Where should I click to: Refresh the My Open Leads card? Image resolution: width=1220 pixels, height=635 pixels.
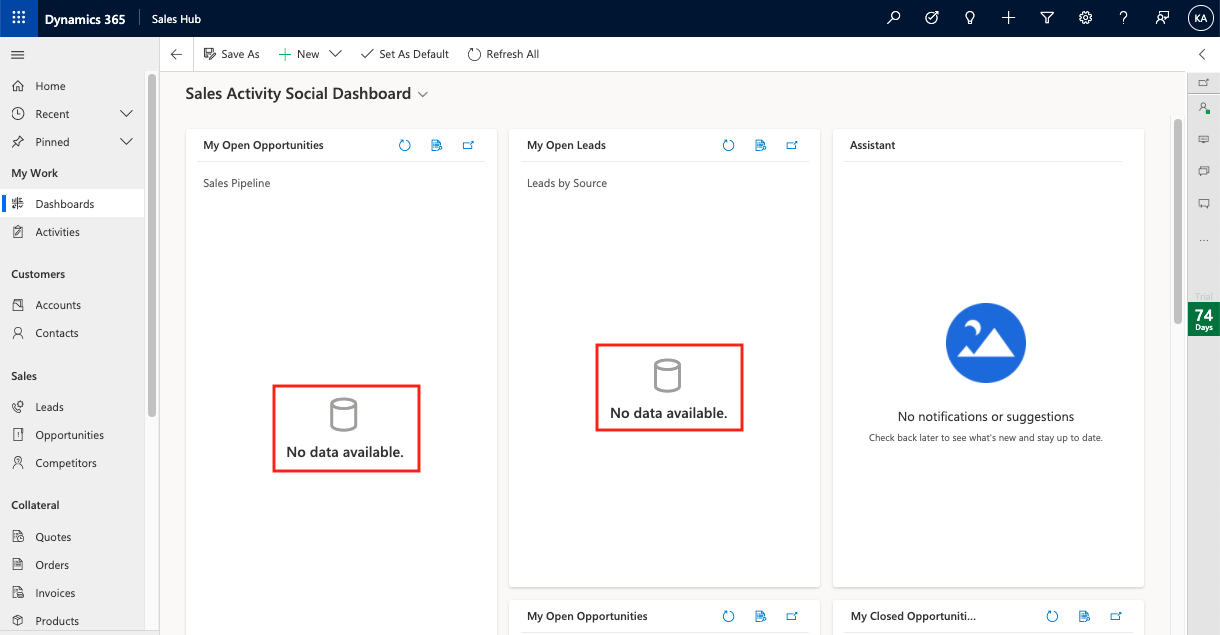tap(729, 145)
